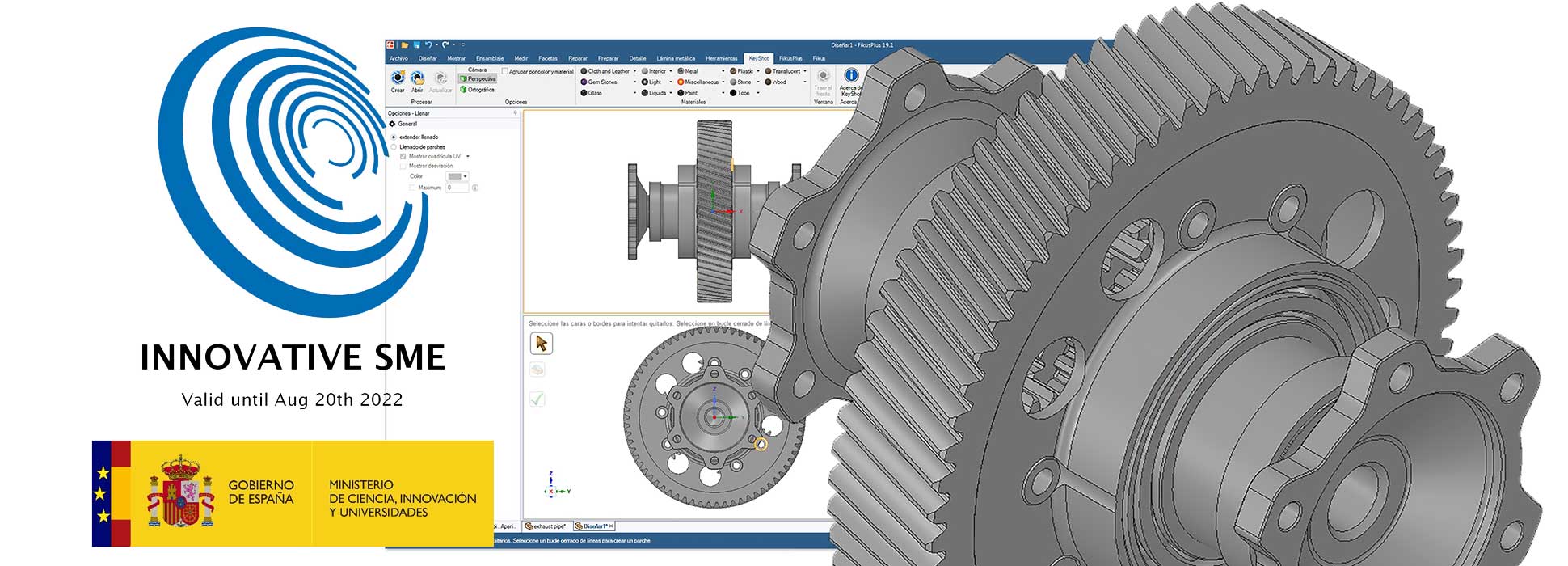Viewport: 1568px width, 566px height.
Task: Switch to the exhaust pipe document tab
Action: (546, 526)
